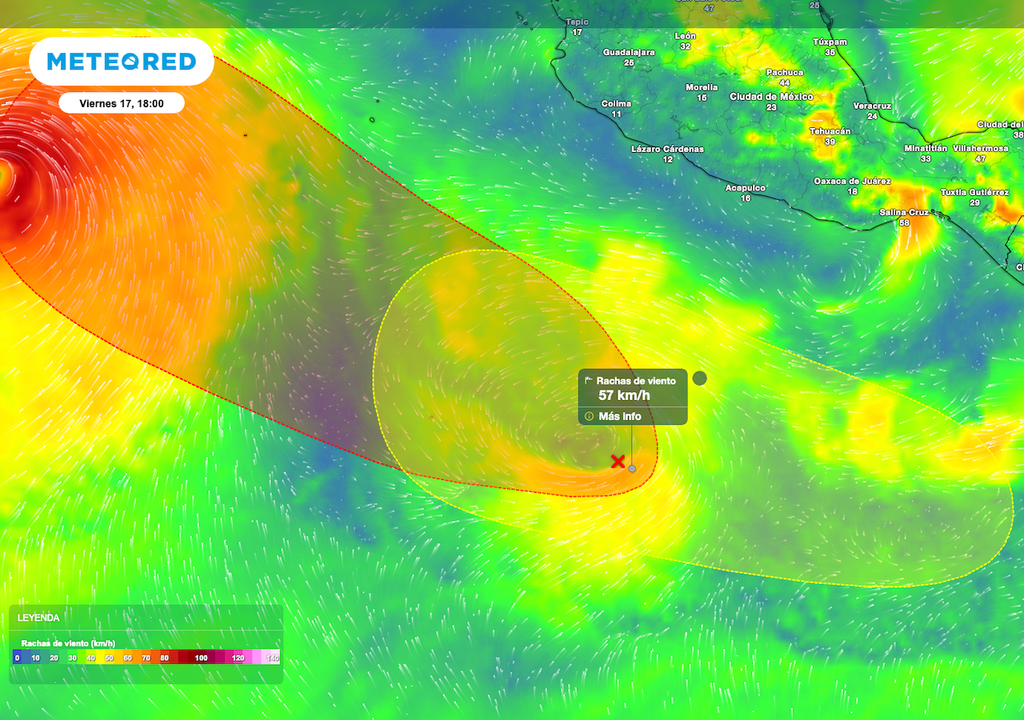This screenshot has height=720, width=1024.
Task: Click the small grey pin point below the tooltip
Action: click(x=632, y=468)
